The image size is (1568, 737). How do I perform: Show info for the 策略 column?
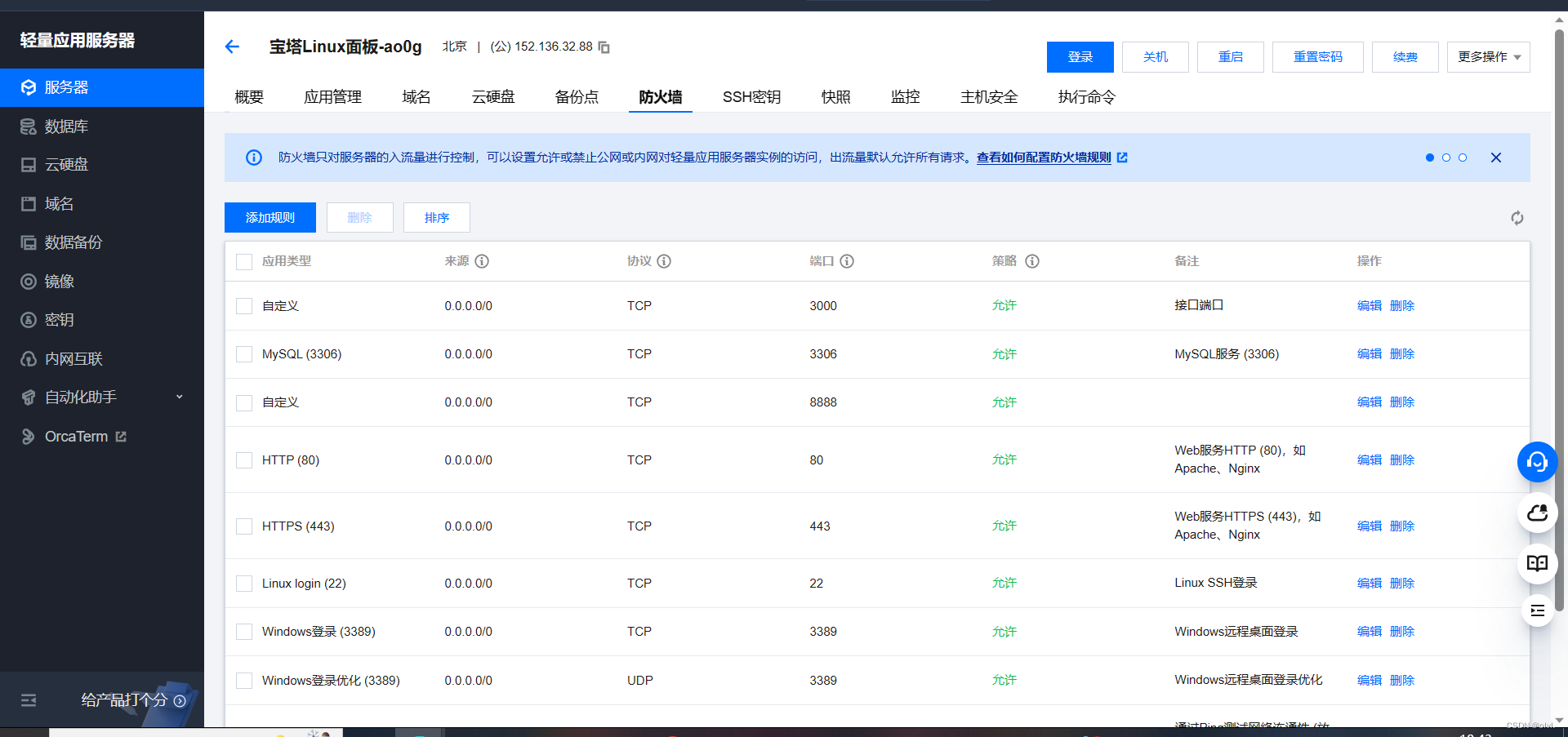pyautogui.click(x=1032, y=261)
